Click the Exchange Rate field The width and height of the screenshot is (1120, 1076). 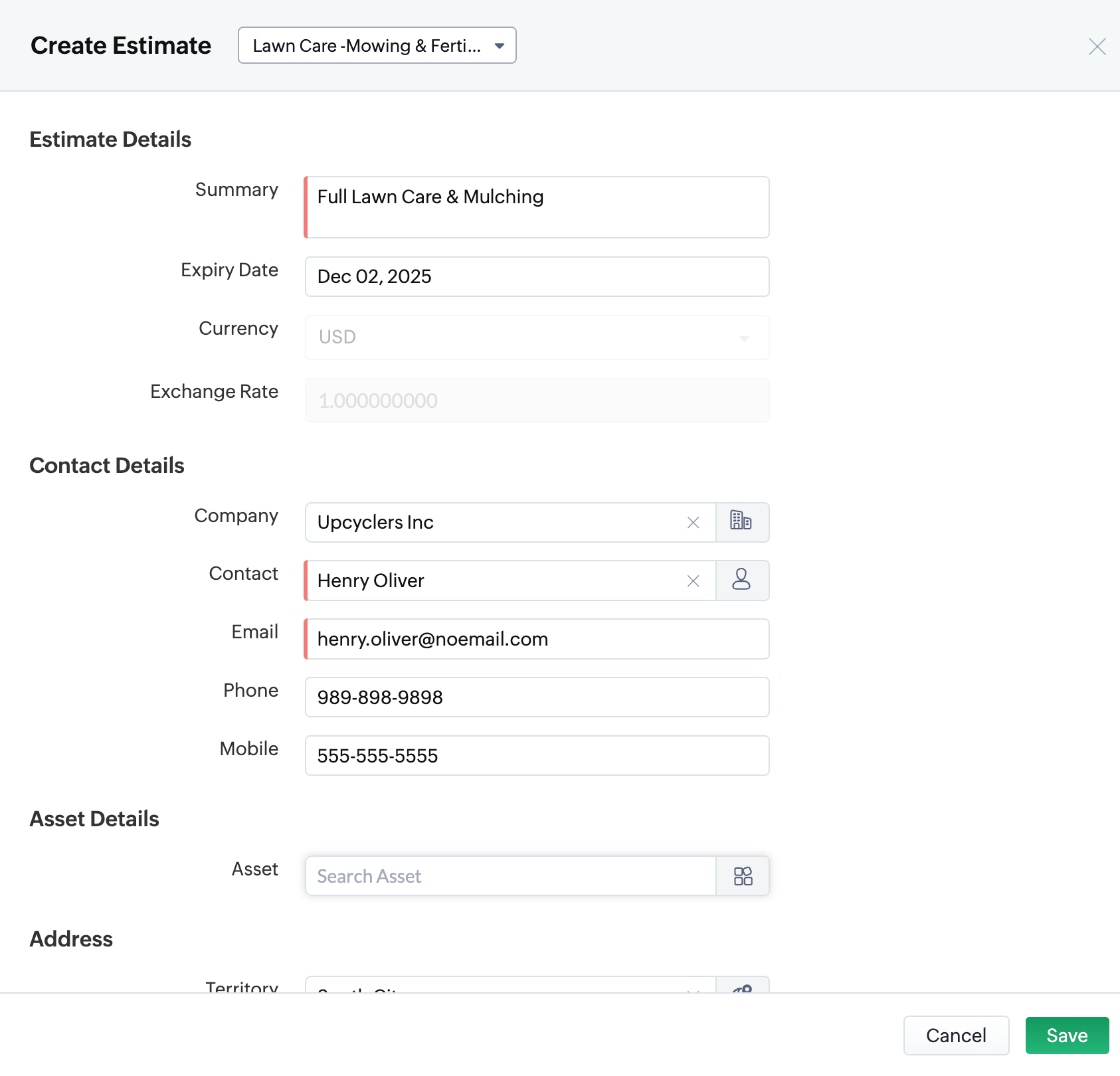pyautogui.click(x=537, y=401)
